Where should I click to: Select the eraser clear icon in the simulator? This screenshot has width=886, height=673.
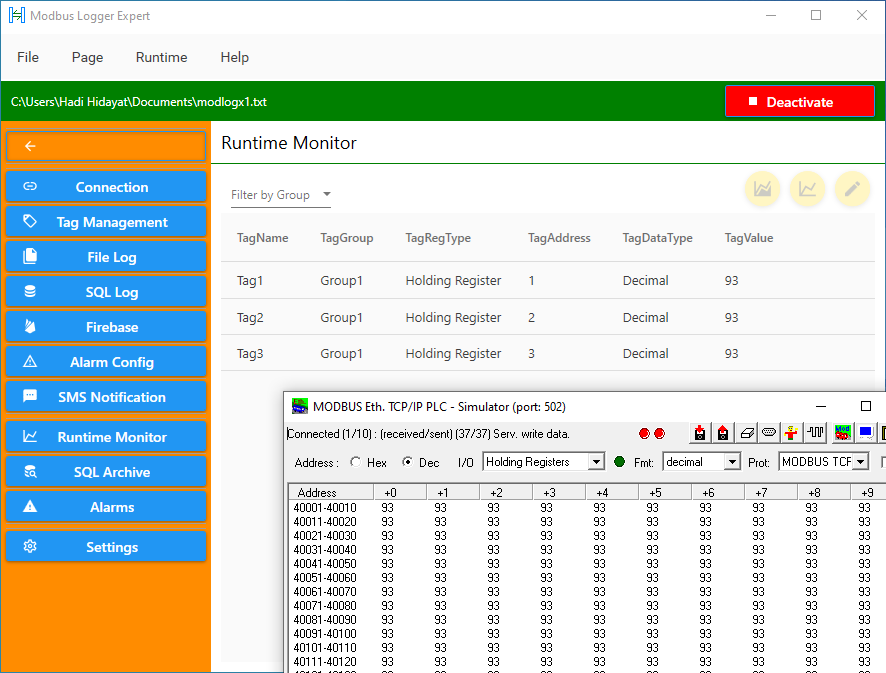[x=747, y=432]
